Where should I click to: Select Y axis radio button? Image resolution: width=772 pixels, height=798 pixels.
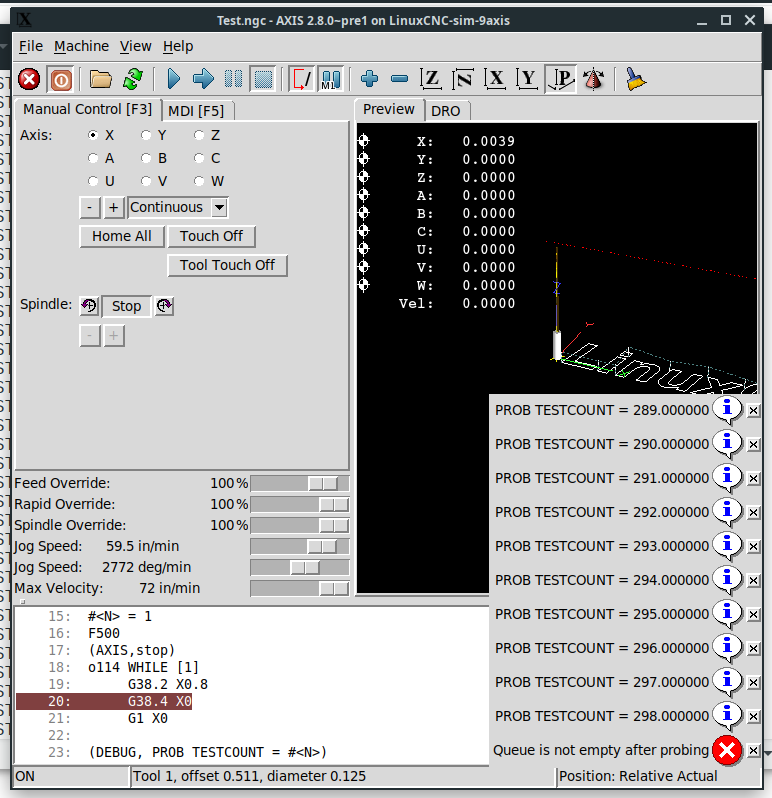point(146,135)
